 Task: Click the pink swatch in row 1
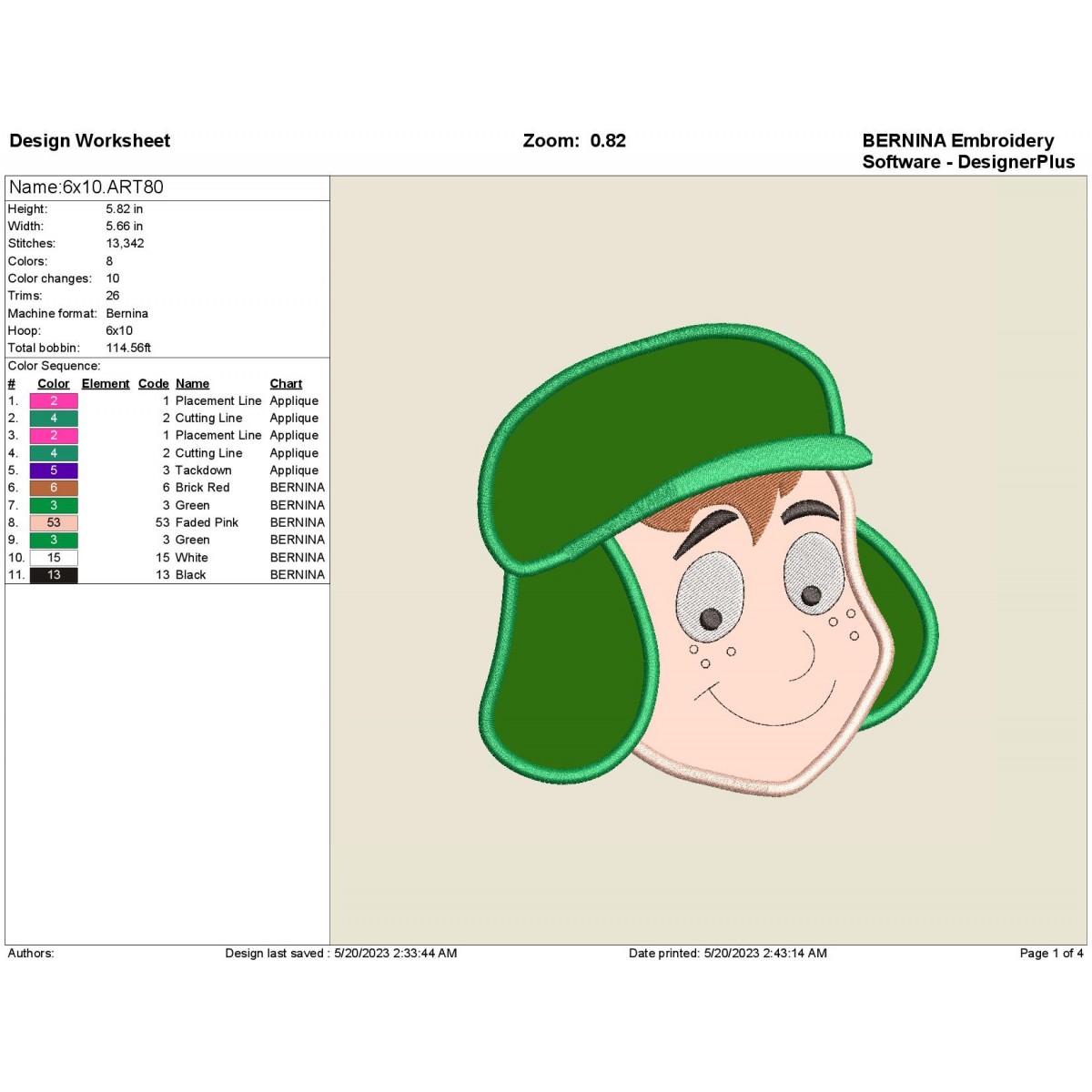coord(54,401)
